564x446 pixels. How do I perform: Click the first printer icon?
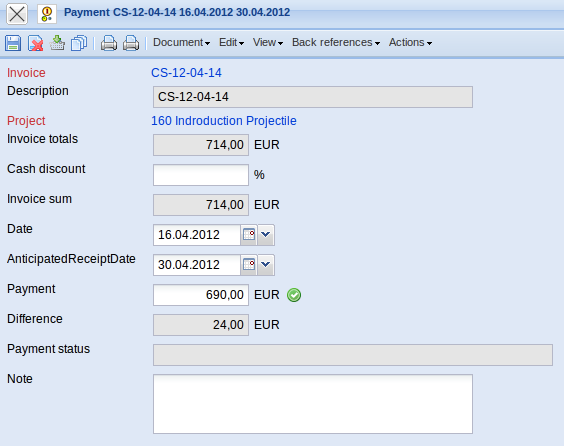[x=109, y=43]
